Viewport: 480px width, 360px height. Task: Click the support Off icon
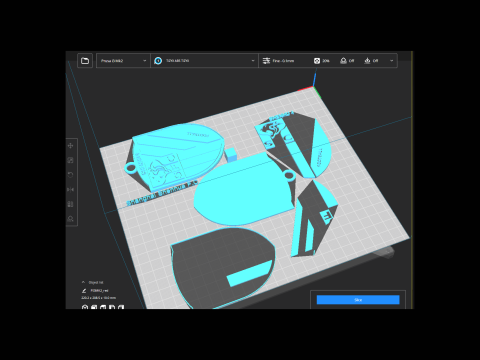343,61
